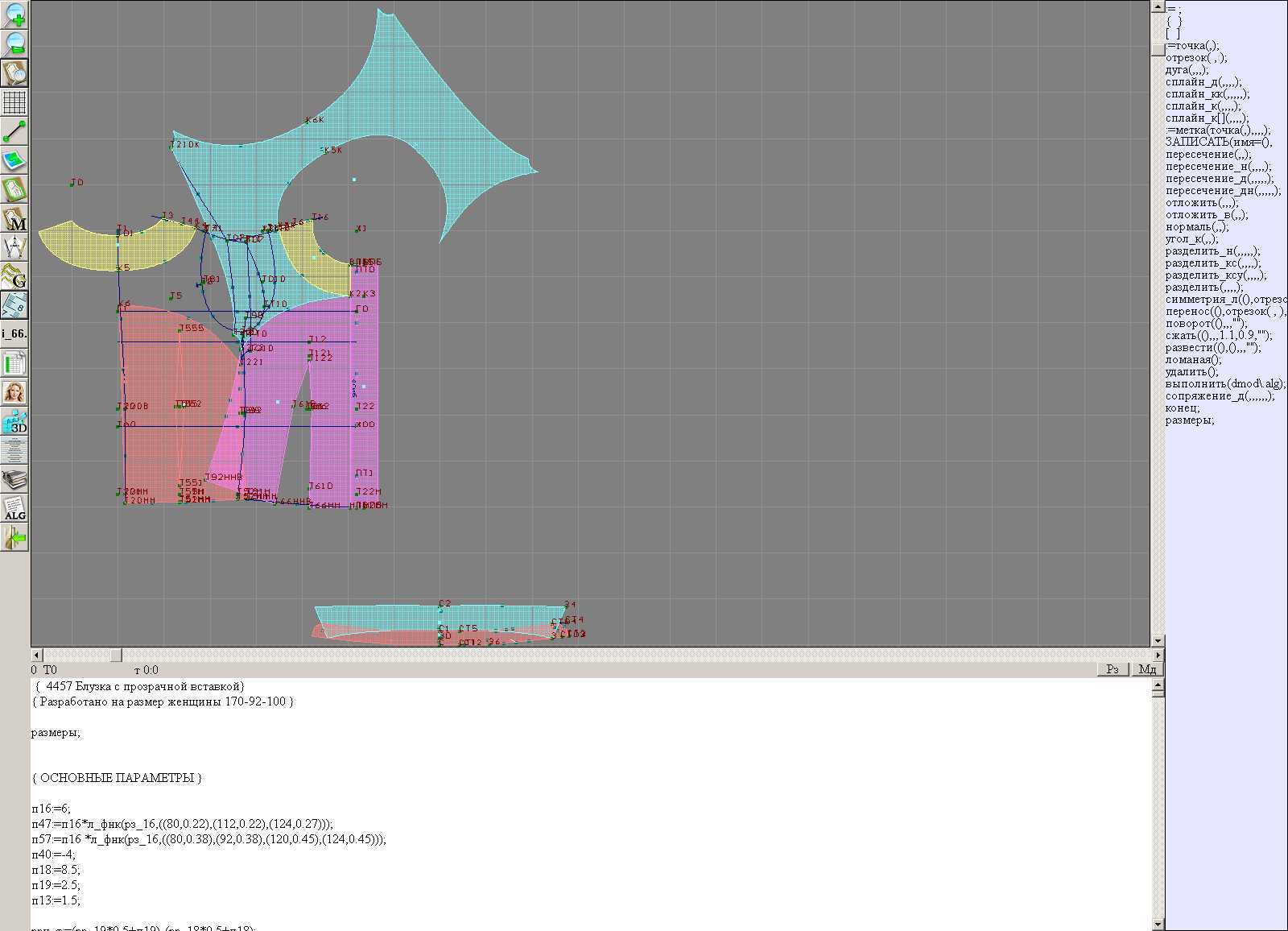The width and height of the screenshot is (1288, 931).
Task: Select the line segment tool
Action: pos(14,131)
